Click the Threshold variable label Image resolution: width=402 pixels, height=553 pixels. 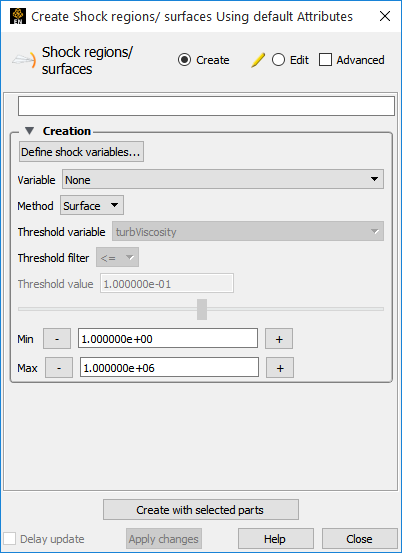pos(62,232)
